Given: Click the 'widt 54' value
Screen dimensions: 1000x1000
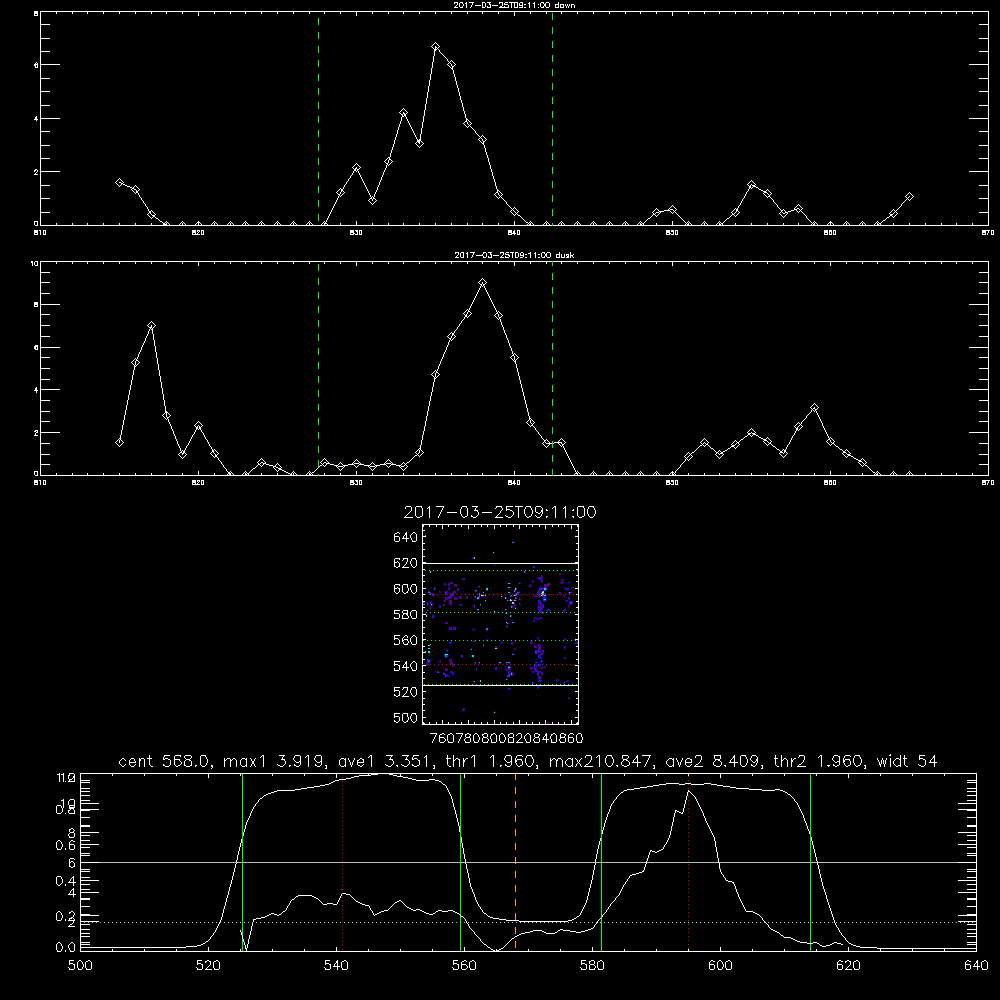Looking at the screenshot, I should pos(907,761).
